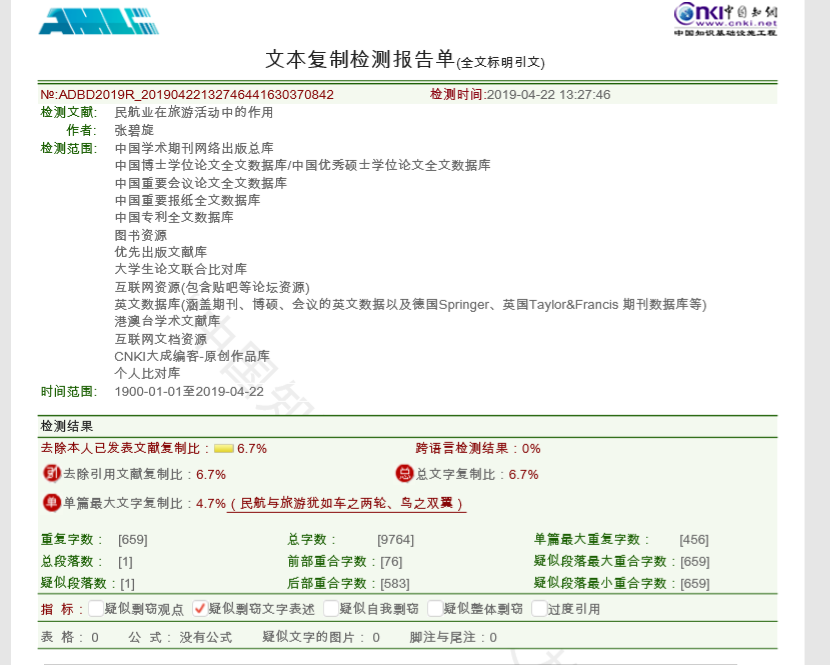This screenshot has height=665, width=830.
Task: Click the red 引 icon before 去除引用文献复制比
Action: pyautogui.click(x=52, y=473)
